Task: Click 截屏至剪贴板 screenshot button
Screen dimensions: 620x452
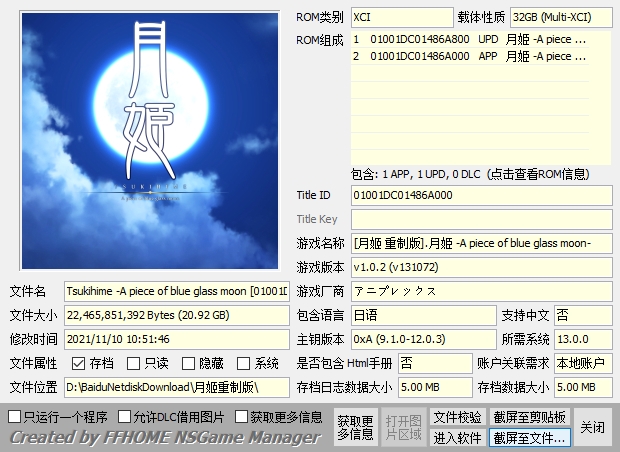Action: pos(529,417)
